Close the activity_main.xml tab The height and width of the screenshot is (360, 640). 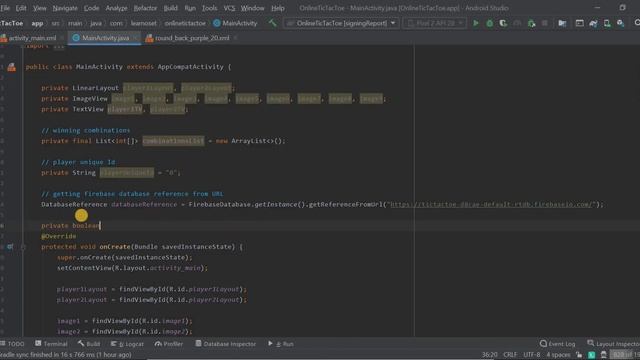pos(62,38)
